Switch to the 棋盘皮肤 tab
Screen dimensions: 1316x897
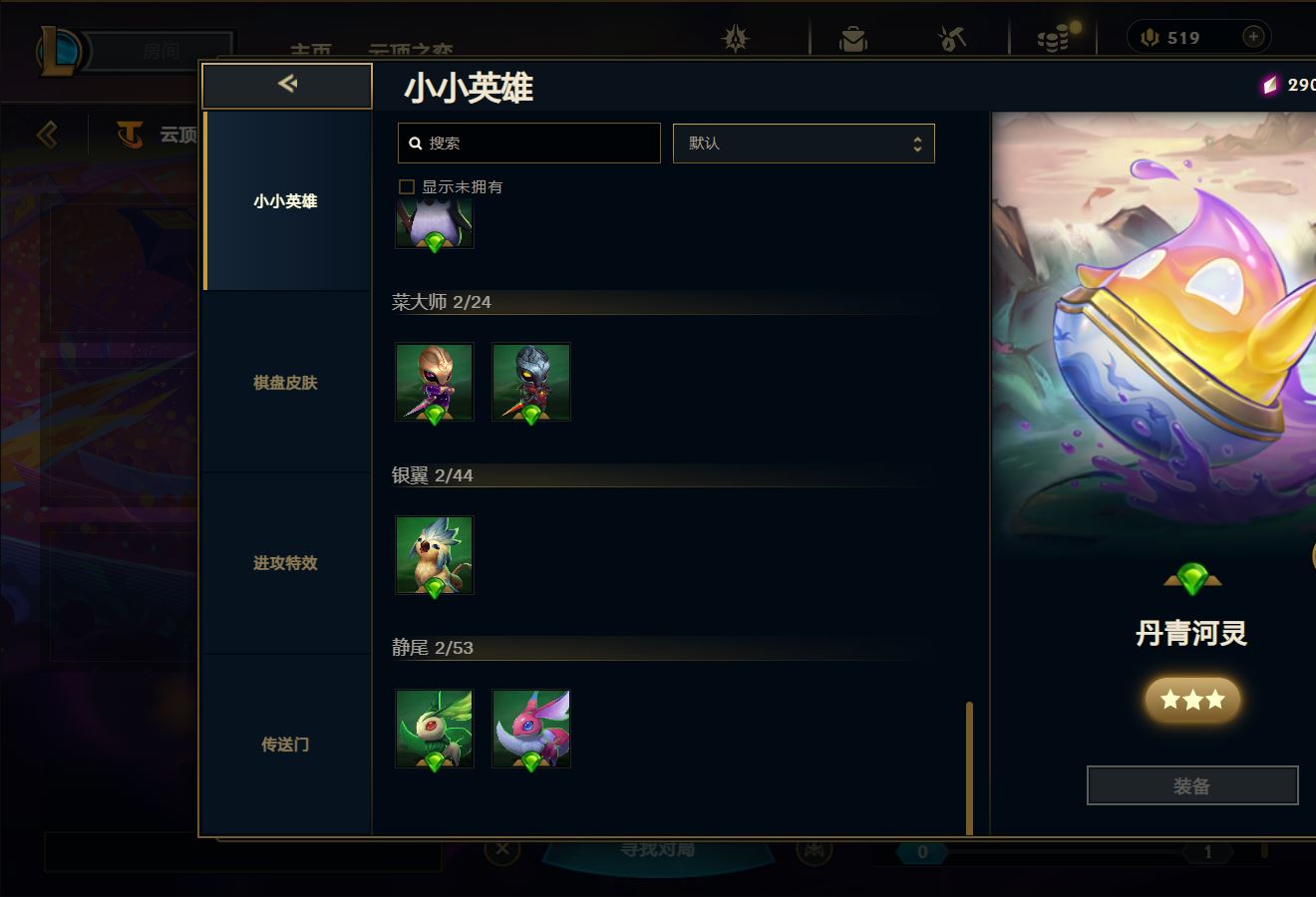286,382
